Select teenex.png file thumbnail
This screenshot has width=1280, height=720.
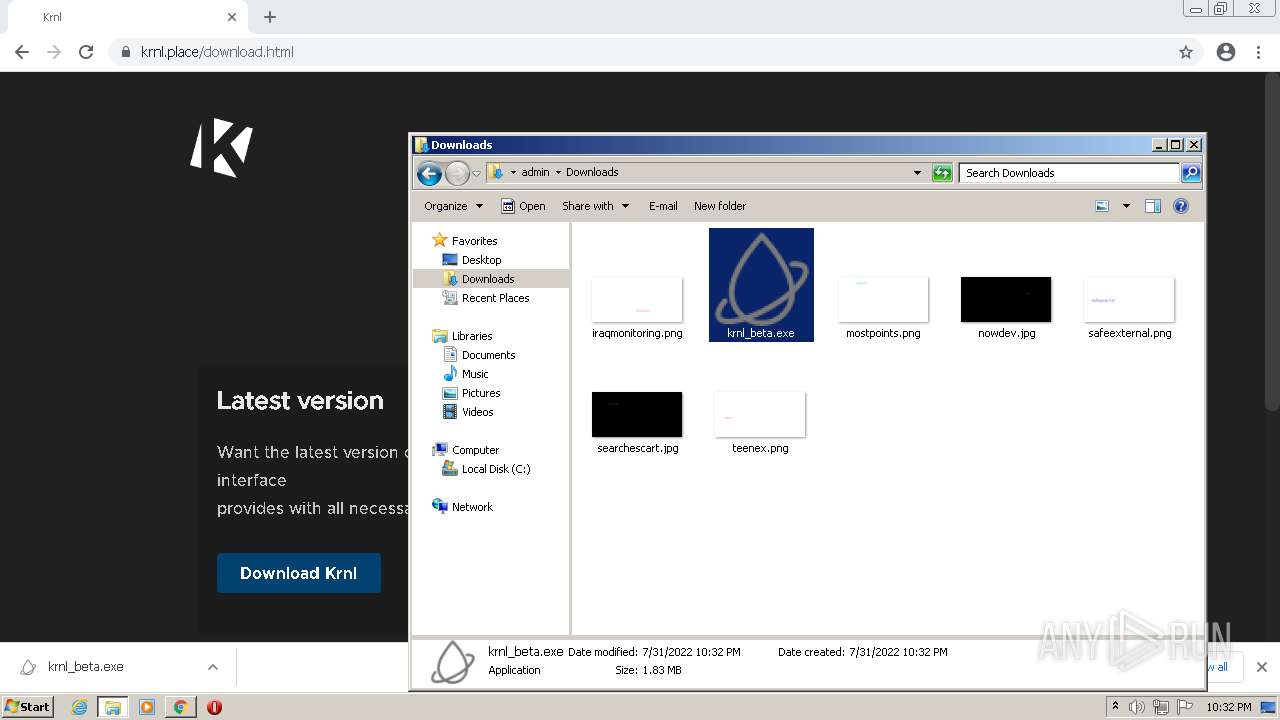coord(760,415)
